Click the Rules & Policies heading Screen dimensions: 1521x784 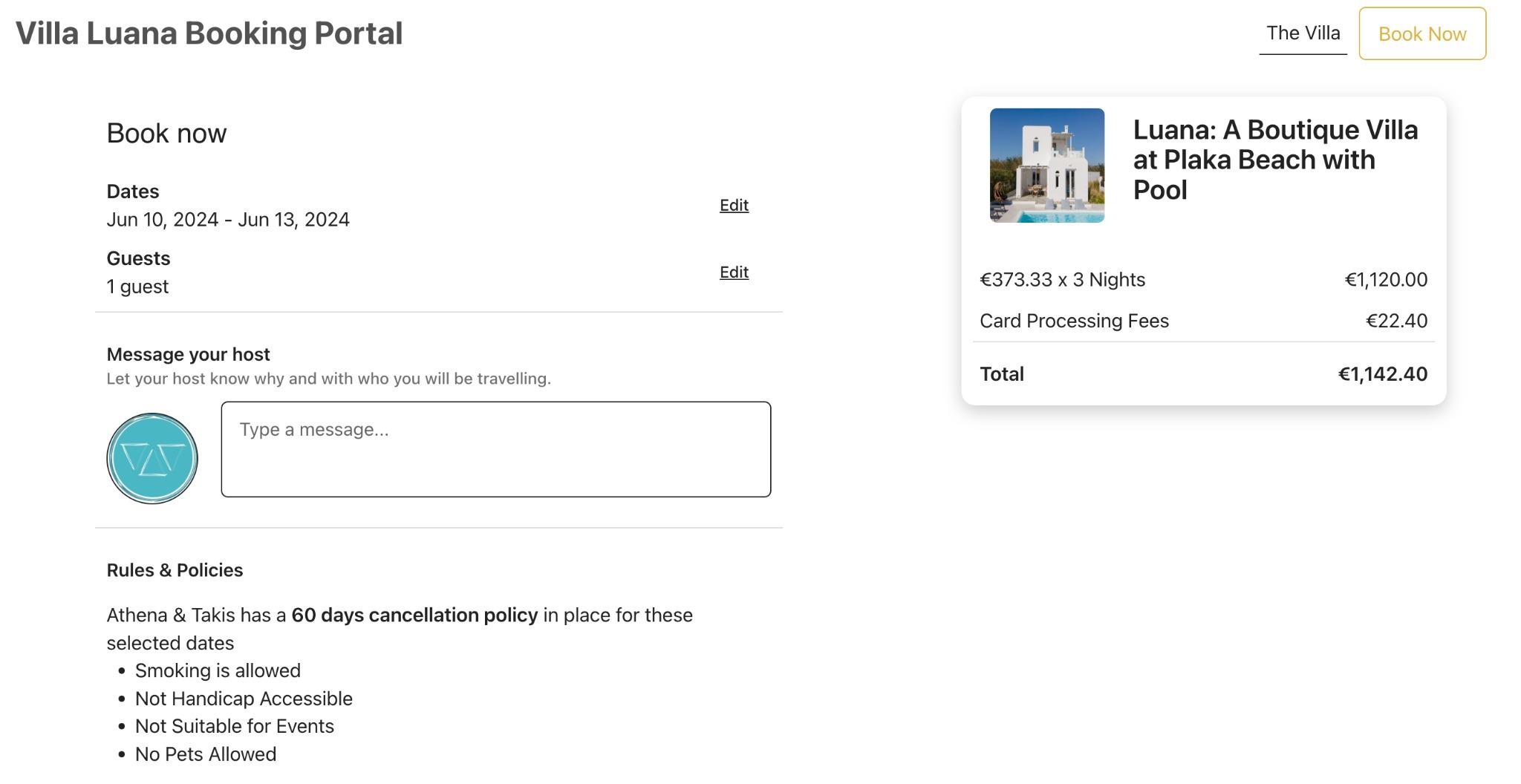click(175, 570)
